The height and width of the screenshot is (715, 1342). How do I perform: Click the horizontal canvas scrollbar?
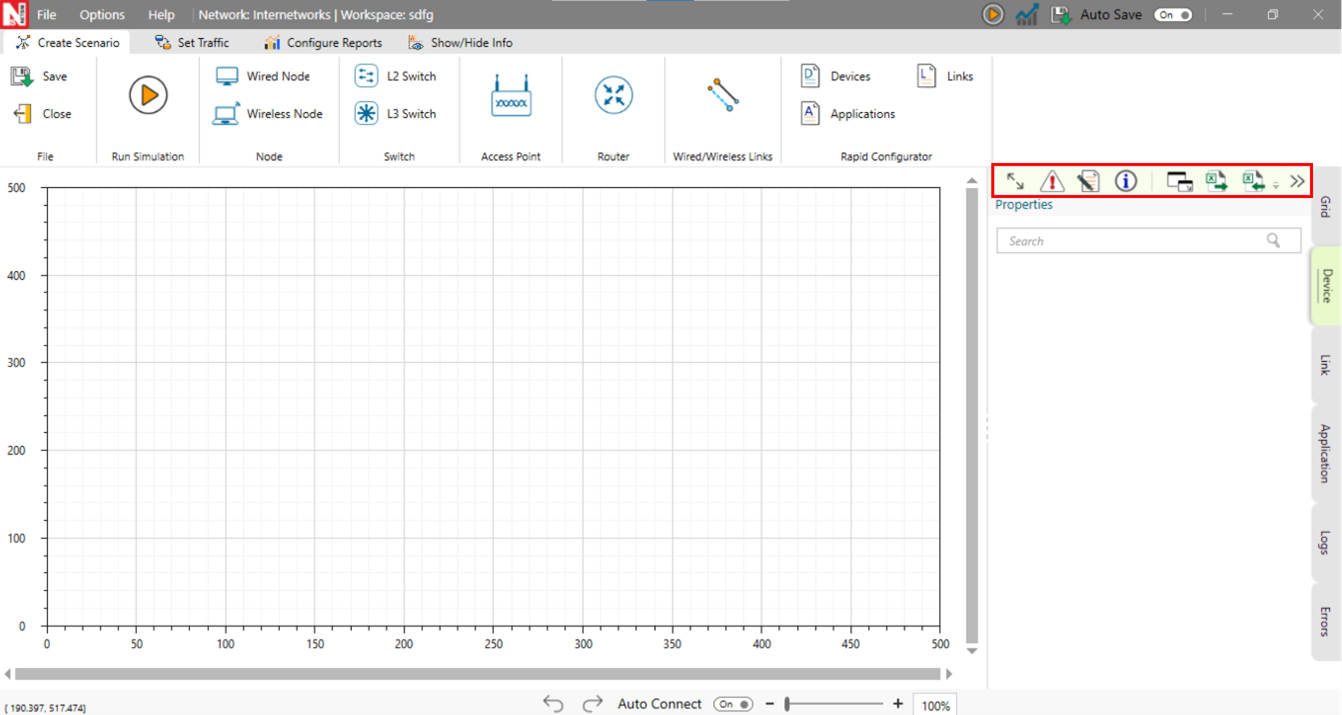point(478,674)
